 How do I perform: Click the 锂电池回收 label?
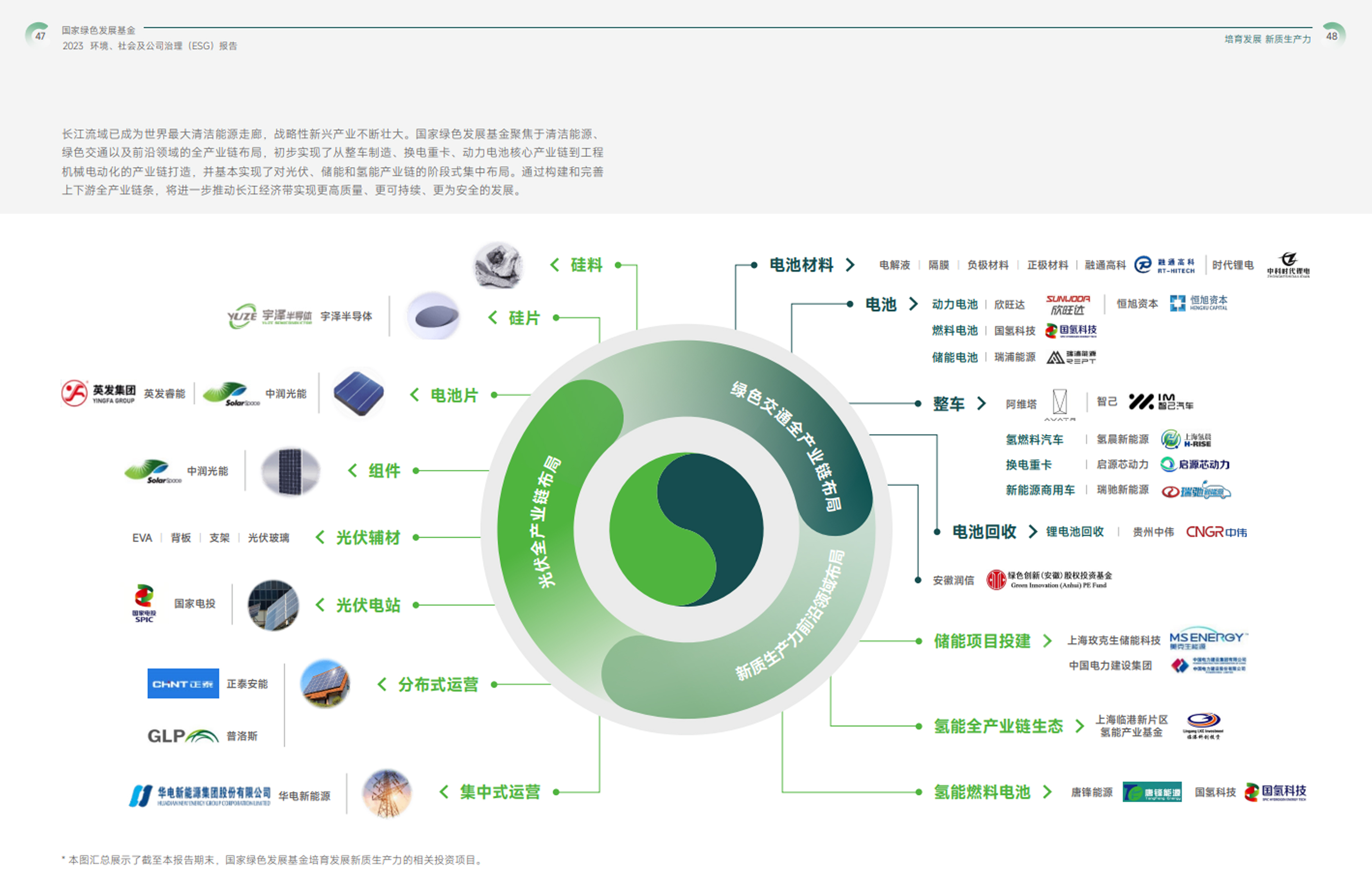coord(1075,532)
